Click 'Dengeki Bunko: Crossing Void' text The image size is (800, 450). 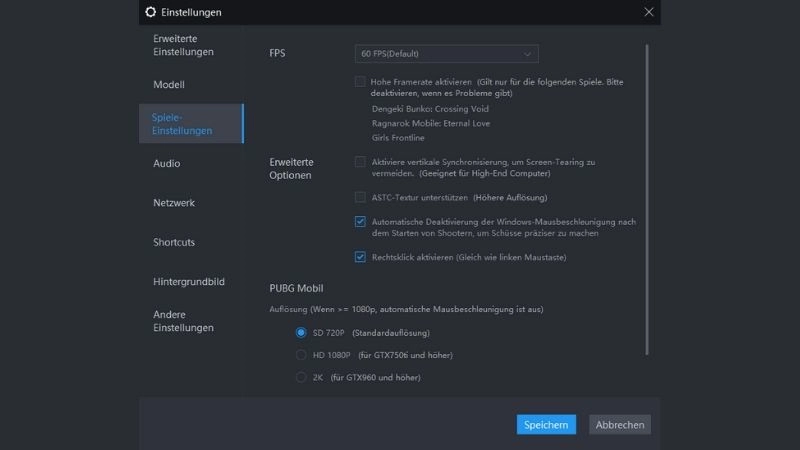tap(430, 109)
